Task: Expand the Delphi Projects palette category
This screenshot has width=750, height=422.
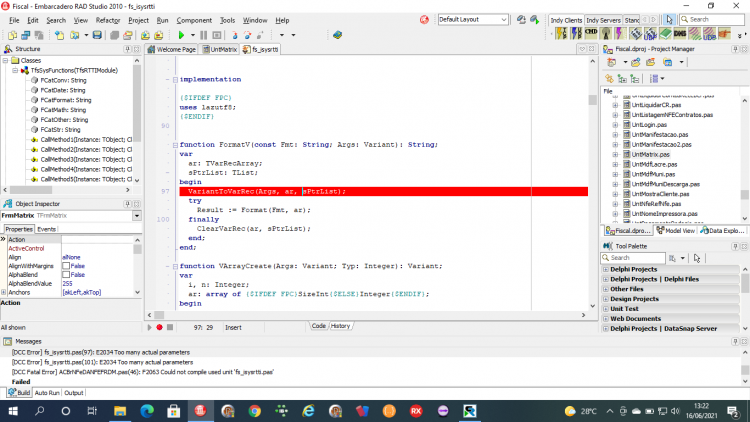Action: click(606, 269)
